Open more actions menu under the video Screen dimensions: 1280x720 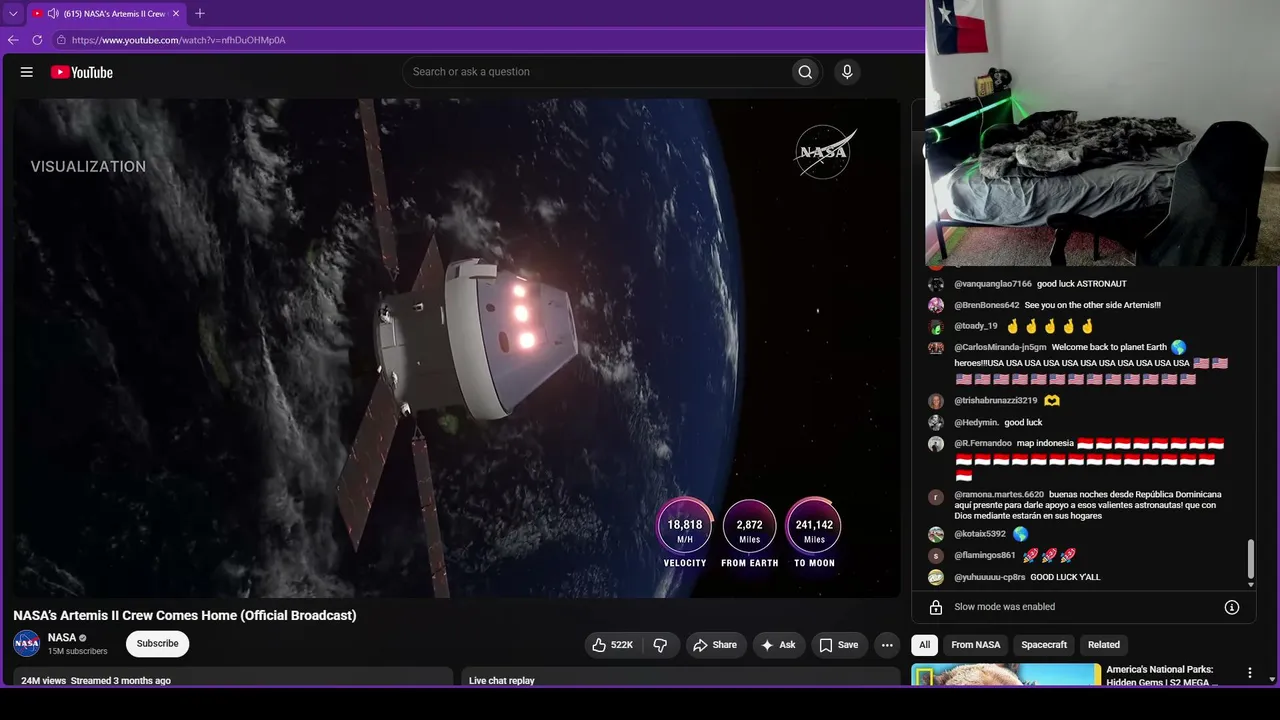(x=887, y=645)
